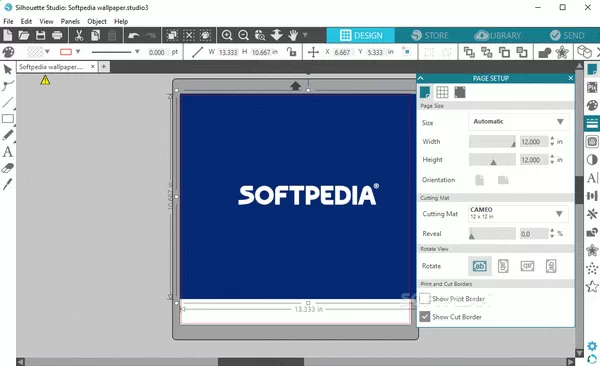Create a new document with New icon
This screenshot has width=600, height=366.
click(x=7, y=36)
